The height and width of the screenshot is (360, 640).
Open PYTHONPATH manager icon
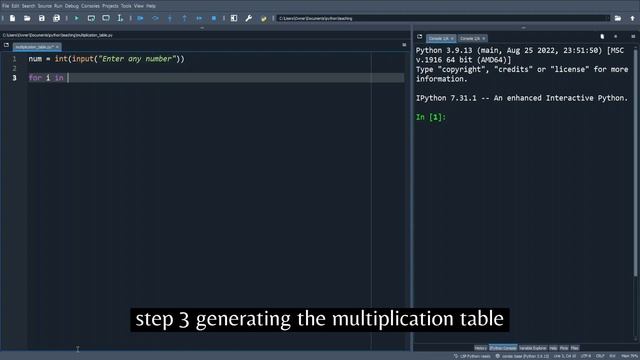tap(264, 18)
